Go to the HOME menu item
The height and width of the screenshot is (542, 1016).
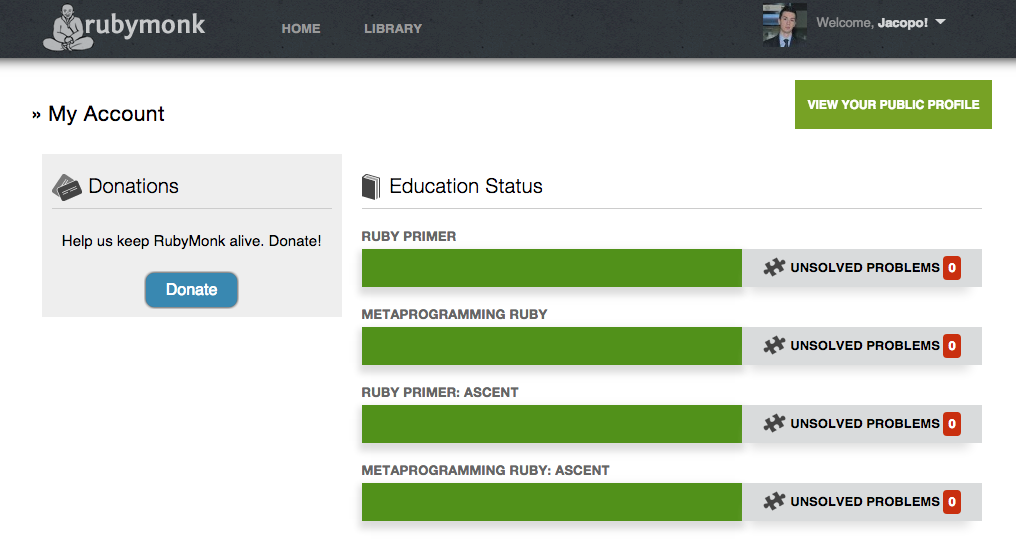(301, 29)
